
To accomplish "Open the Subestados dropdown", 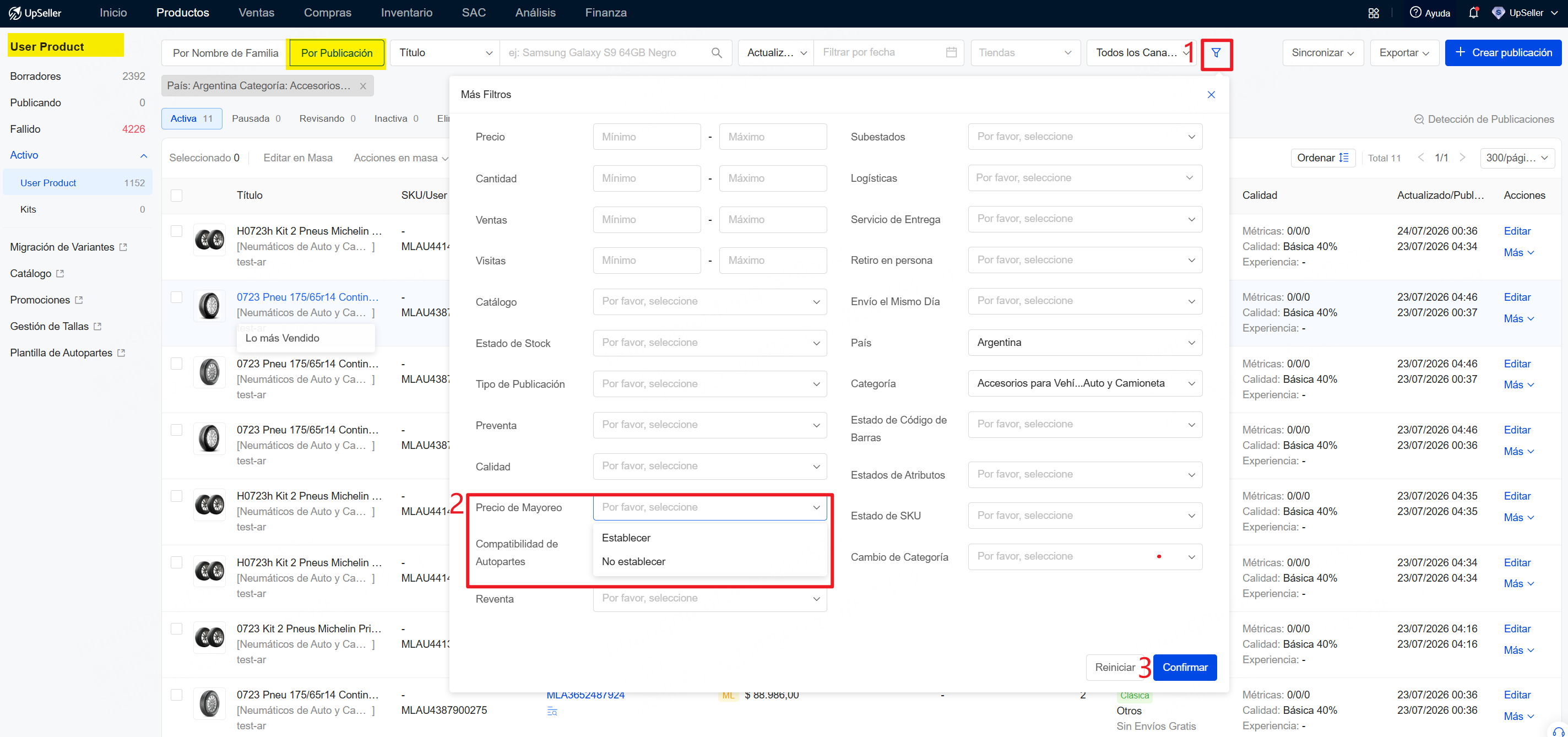I will coord(1084,137).
